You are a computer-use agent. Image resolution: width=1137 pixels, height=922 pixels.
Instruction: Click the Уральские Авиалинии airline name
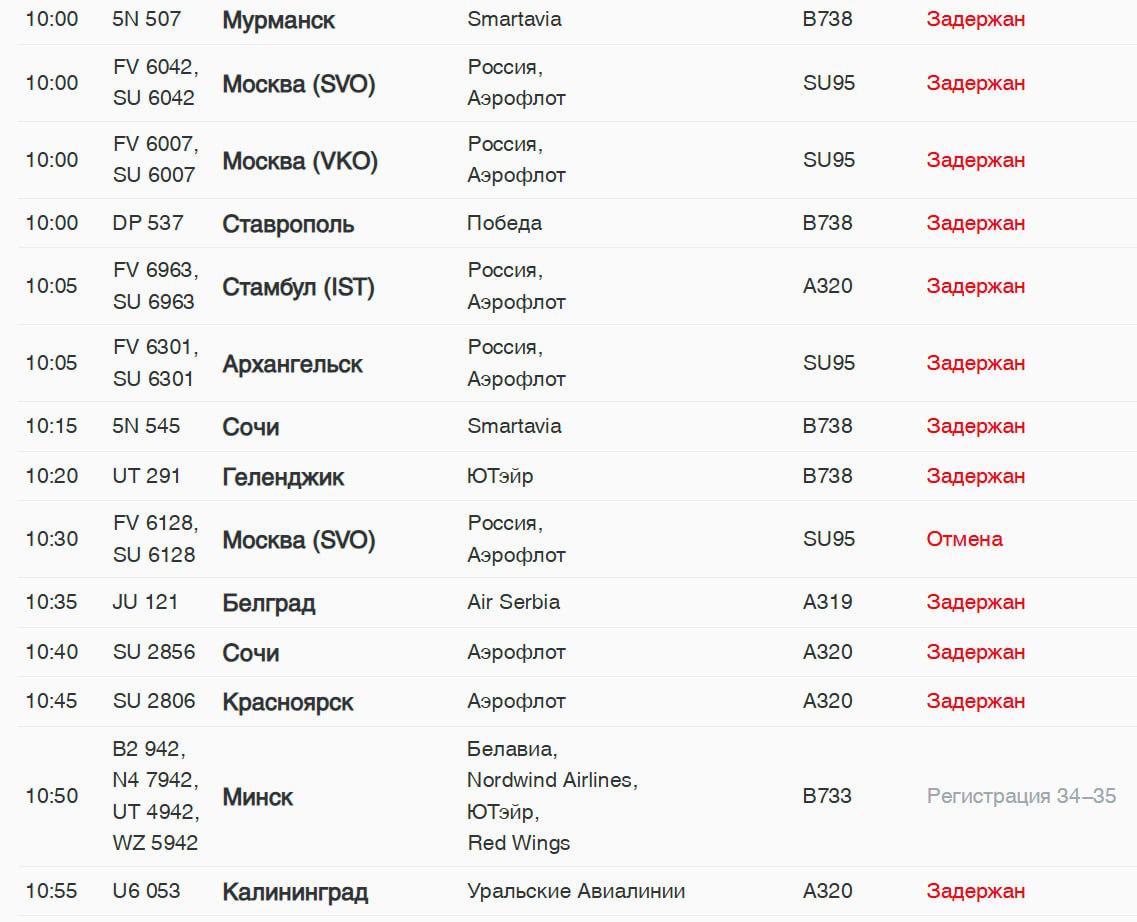point(576,891)
